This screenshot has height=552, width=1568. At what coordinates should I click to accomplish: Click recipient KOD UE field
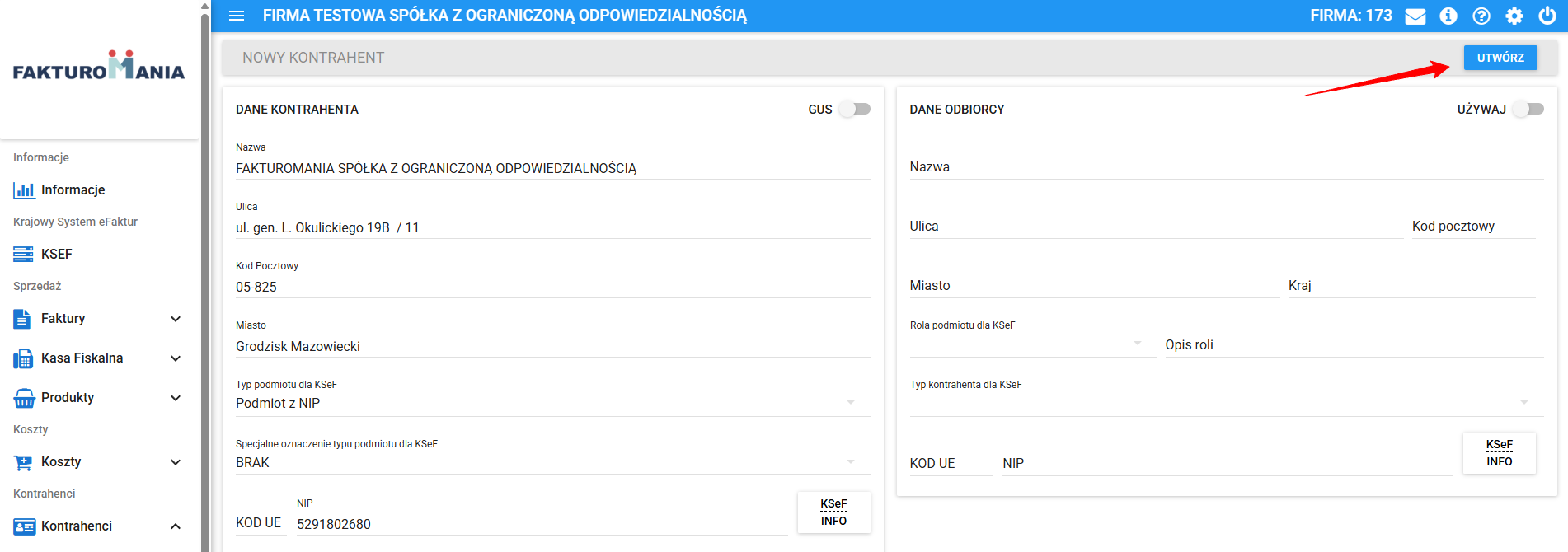[x=951, y=464]
